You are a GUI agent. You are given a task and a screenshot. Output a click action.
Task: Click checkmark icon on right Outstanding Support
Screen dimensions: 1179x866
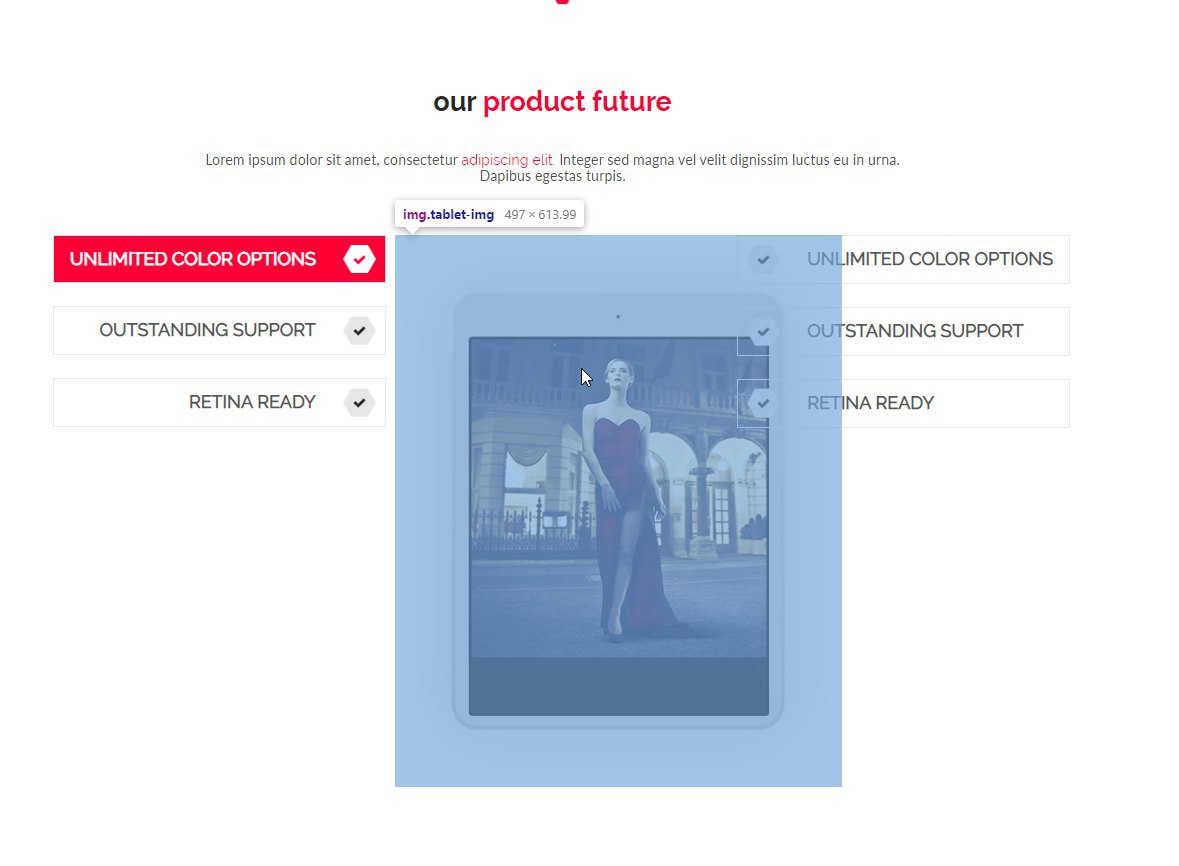763,332
